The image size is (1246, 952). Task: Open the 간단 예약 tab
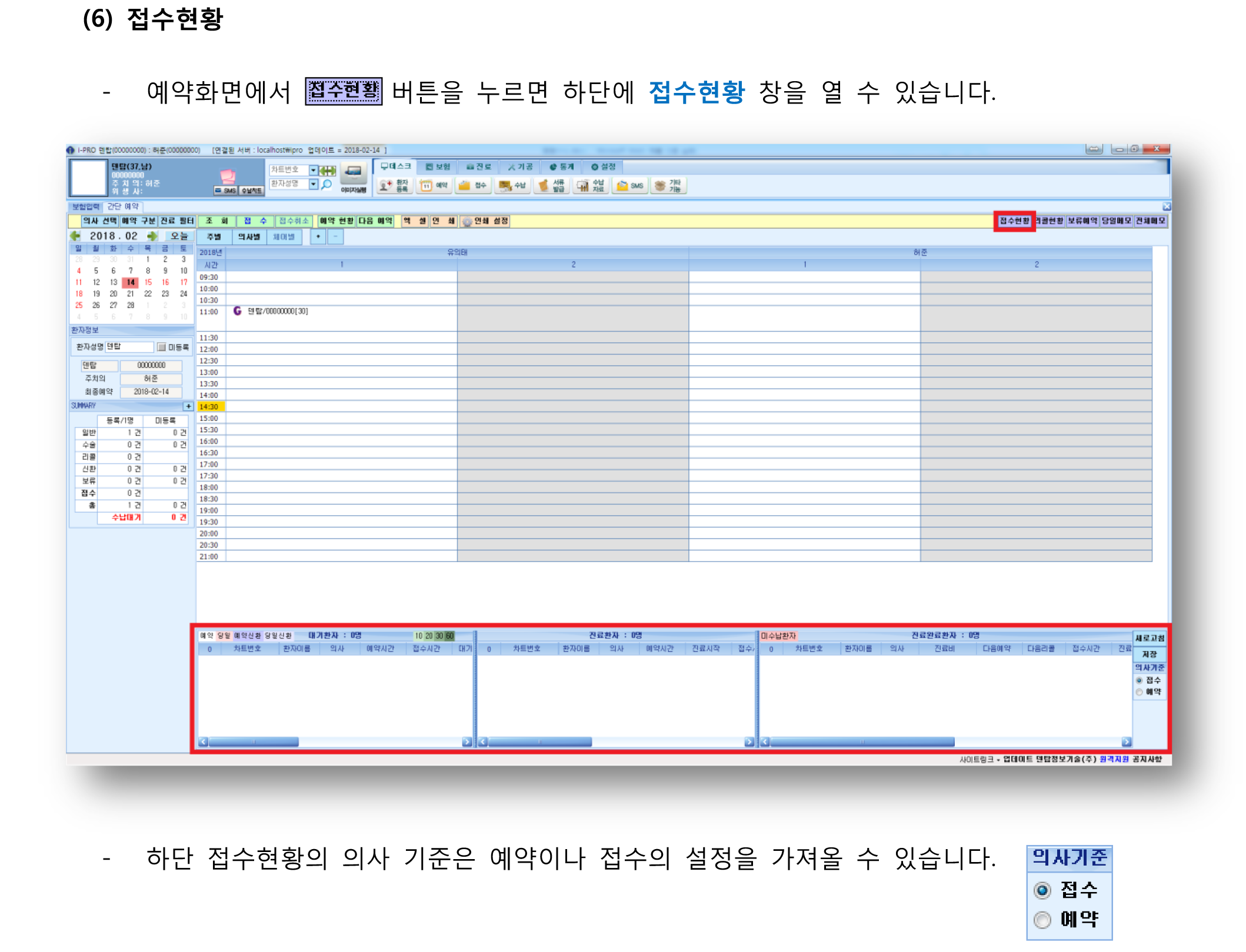pos(123,207)
